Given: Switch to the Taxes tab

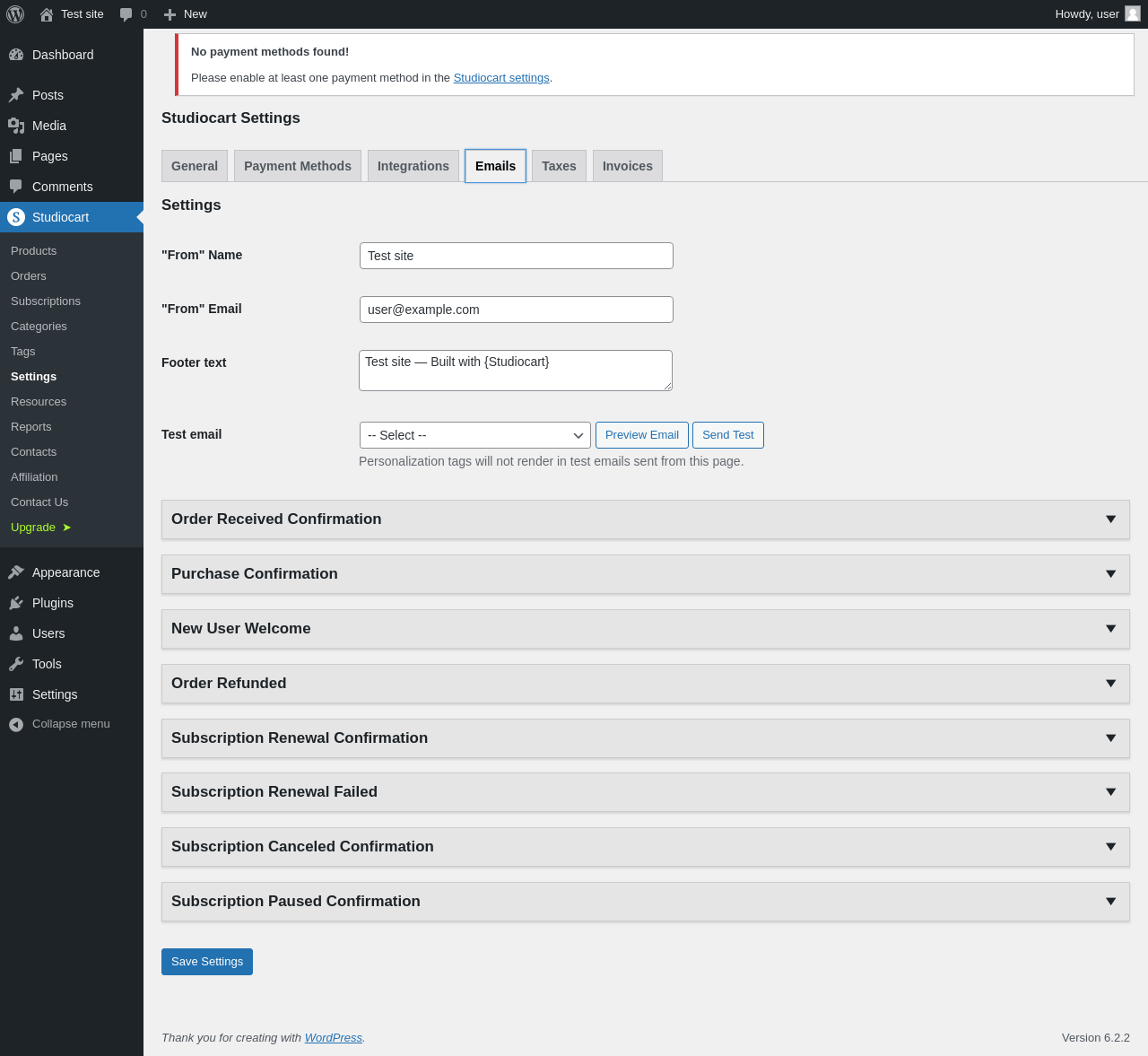Looking at the screenshot, I should pos(559,166).
